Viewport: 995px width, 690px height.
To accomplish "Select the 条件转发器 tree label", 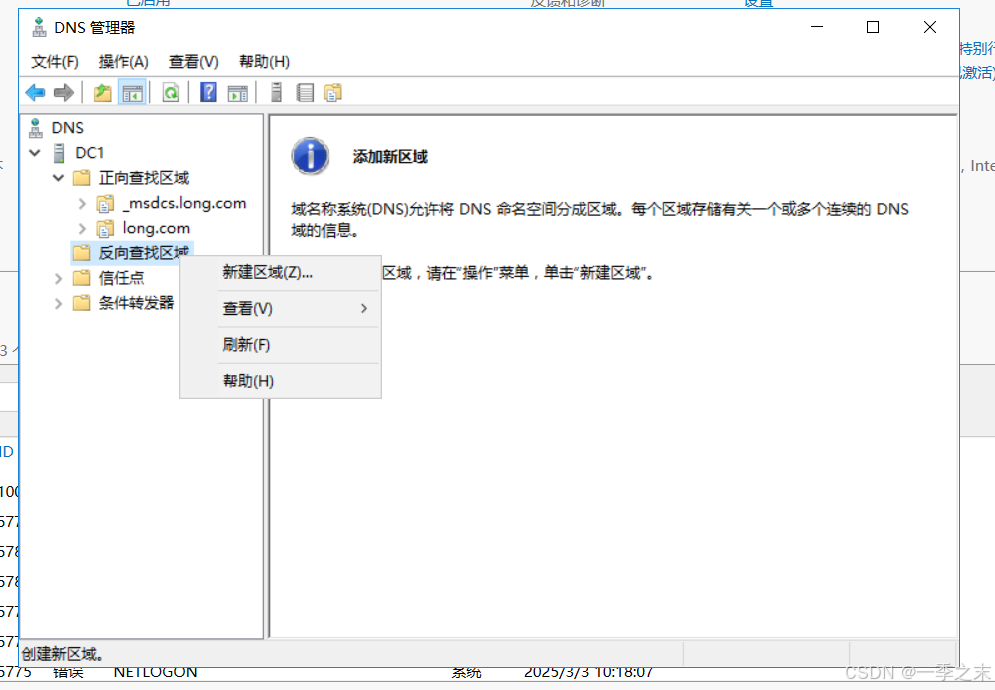I will pos(136,303).
